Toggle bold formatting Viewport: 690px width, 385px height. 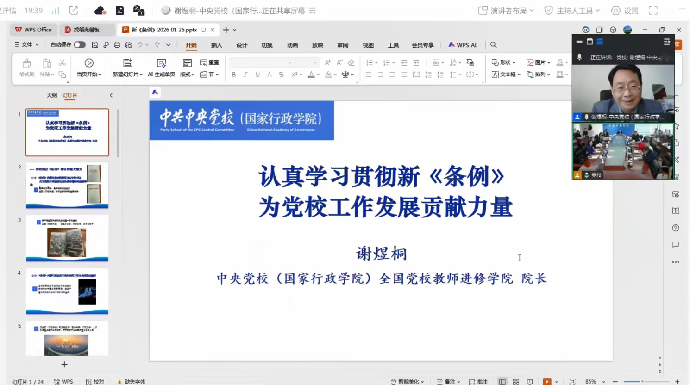point(234,75)
